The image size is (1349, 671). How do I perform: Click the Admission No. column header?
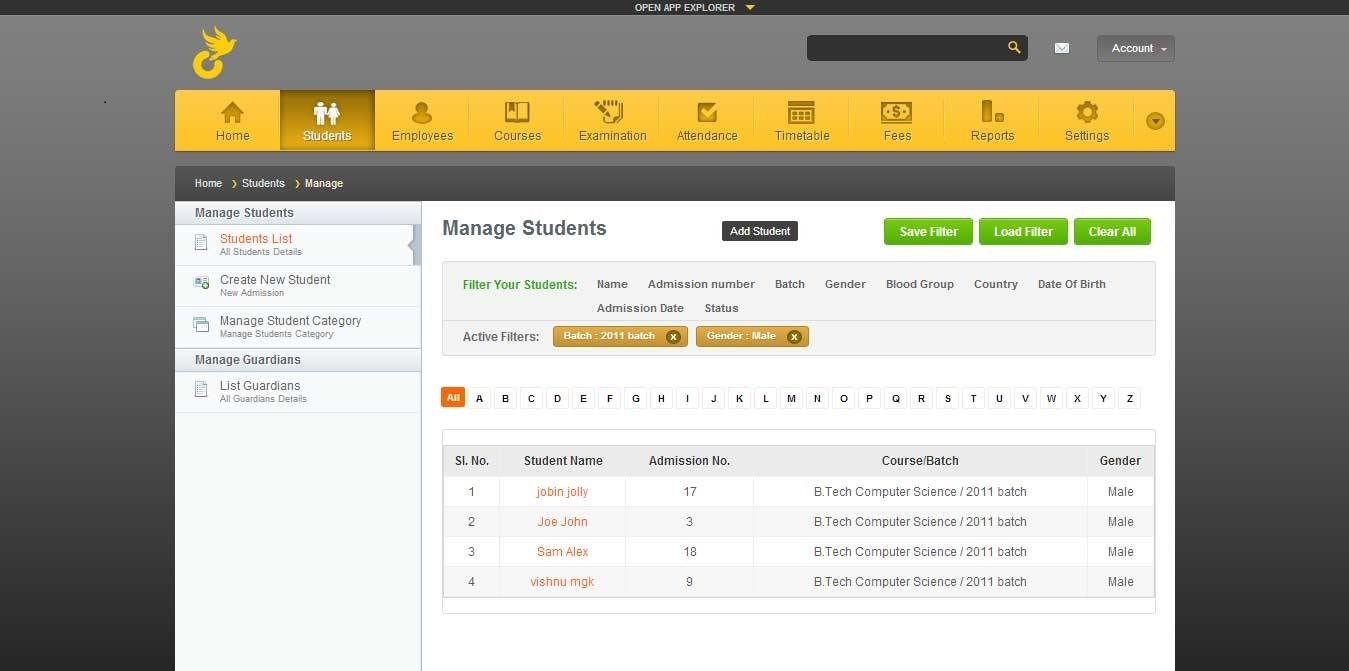pyautogui.click(x=689, y=461)
